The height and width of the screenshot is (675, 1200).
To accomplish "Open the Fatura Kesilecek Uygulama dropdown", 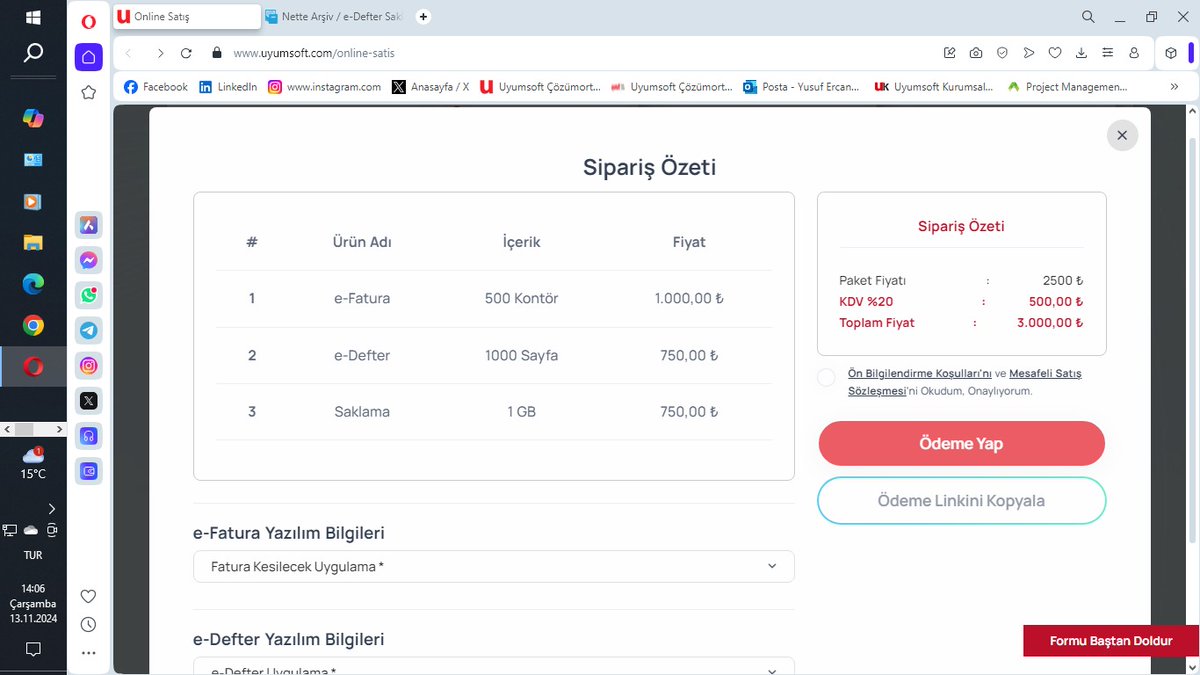I will click(493, 566).
